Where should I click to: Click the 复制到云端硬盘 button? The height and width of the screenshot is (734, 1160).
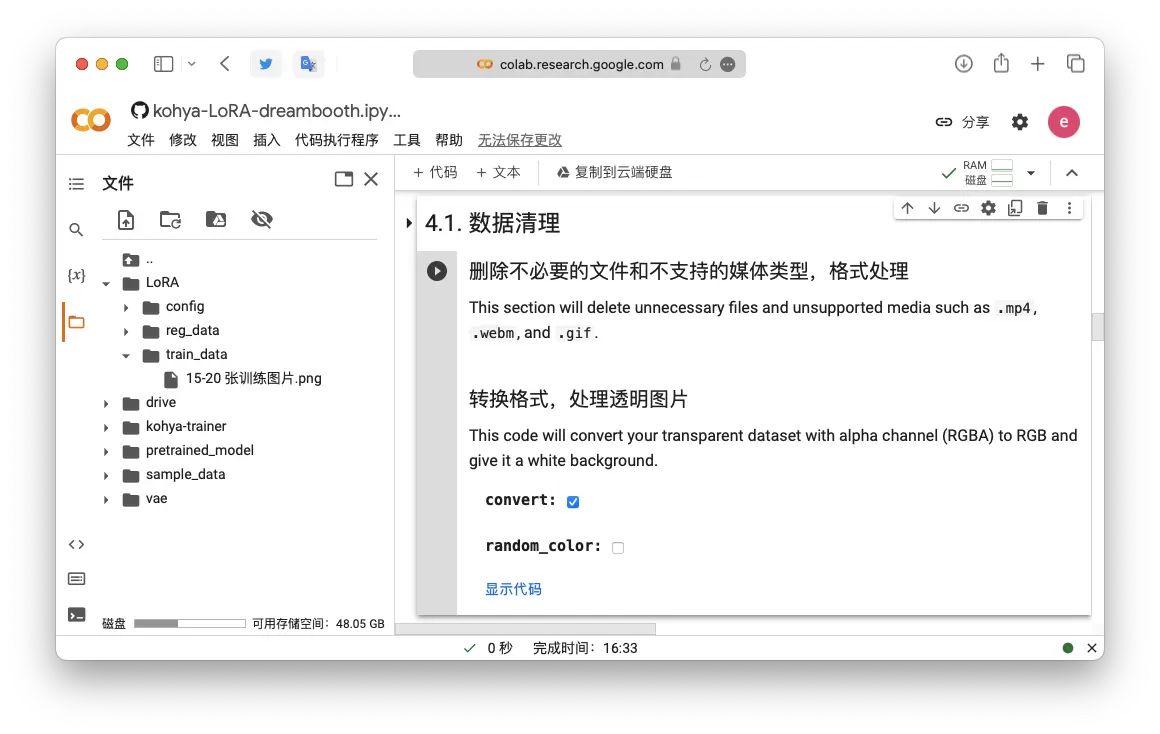click(614, 172)
